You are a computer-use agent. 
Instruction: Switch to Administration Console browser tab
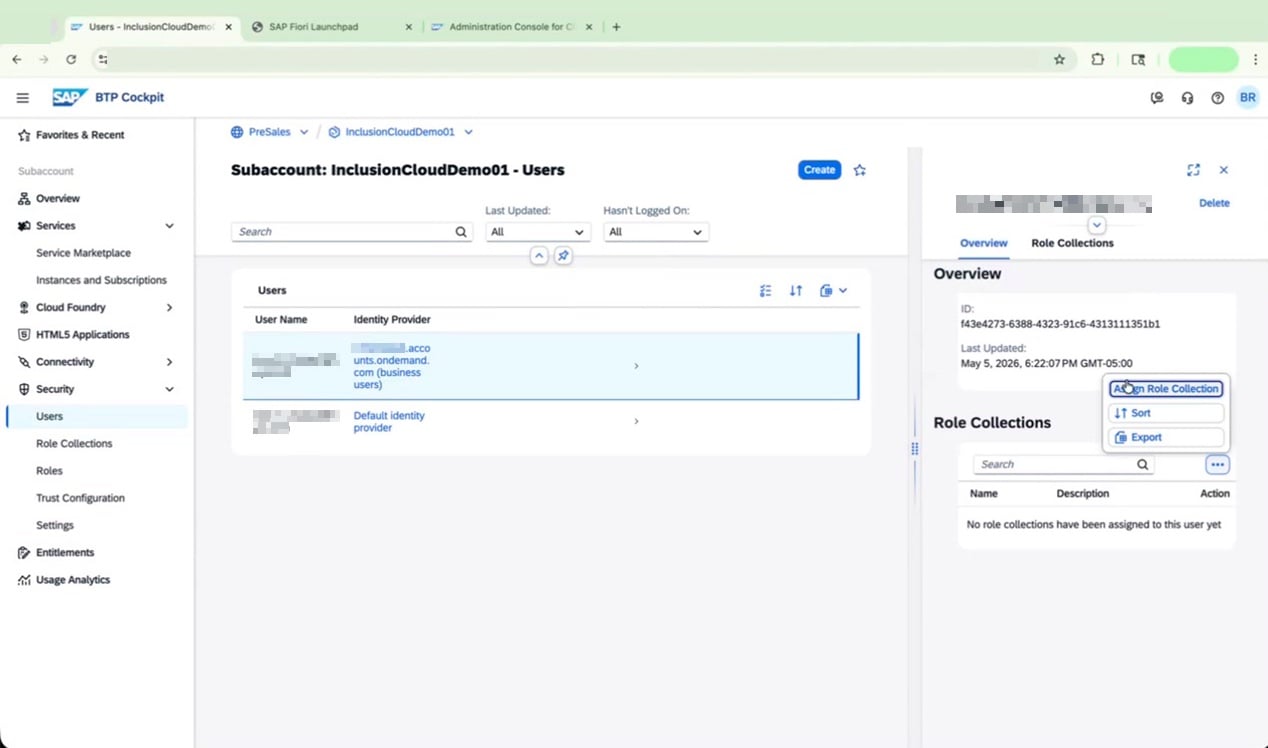[x=512, y=27]
